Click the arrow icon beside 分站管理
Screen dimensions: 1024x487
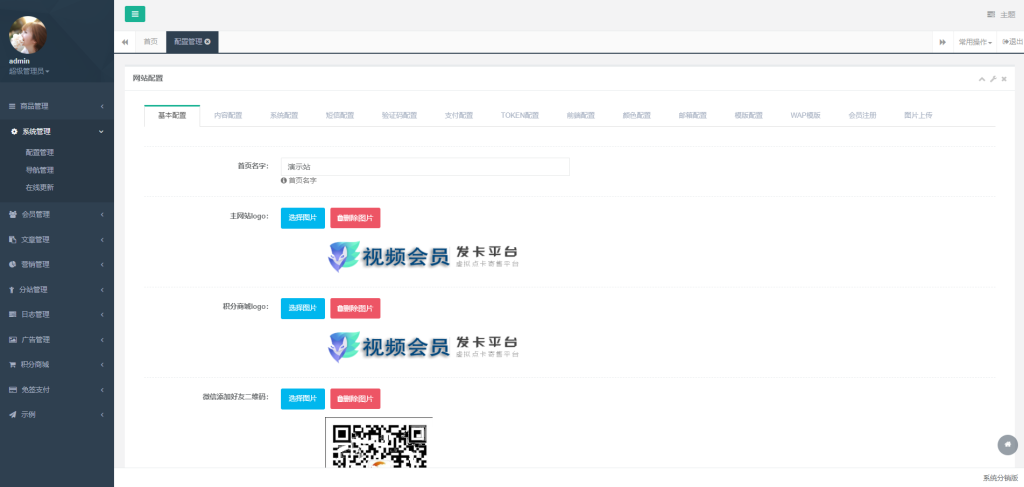(12, 289)
